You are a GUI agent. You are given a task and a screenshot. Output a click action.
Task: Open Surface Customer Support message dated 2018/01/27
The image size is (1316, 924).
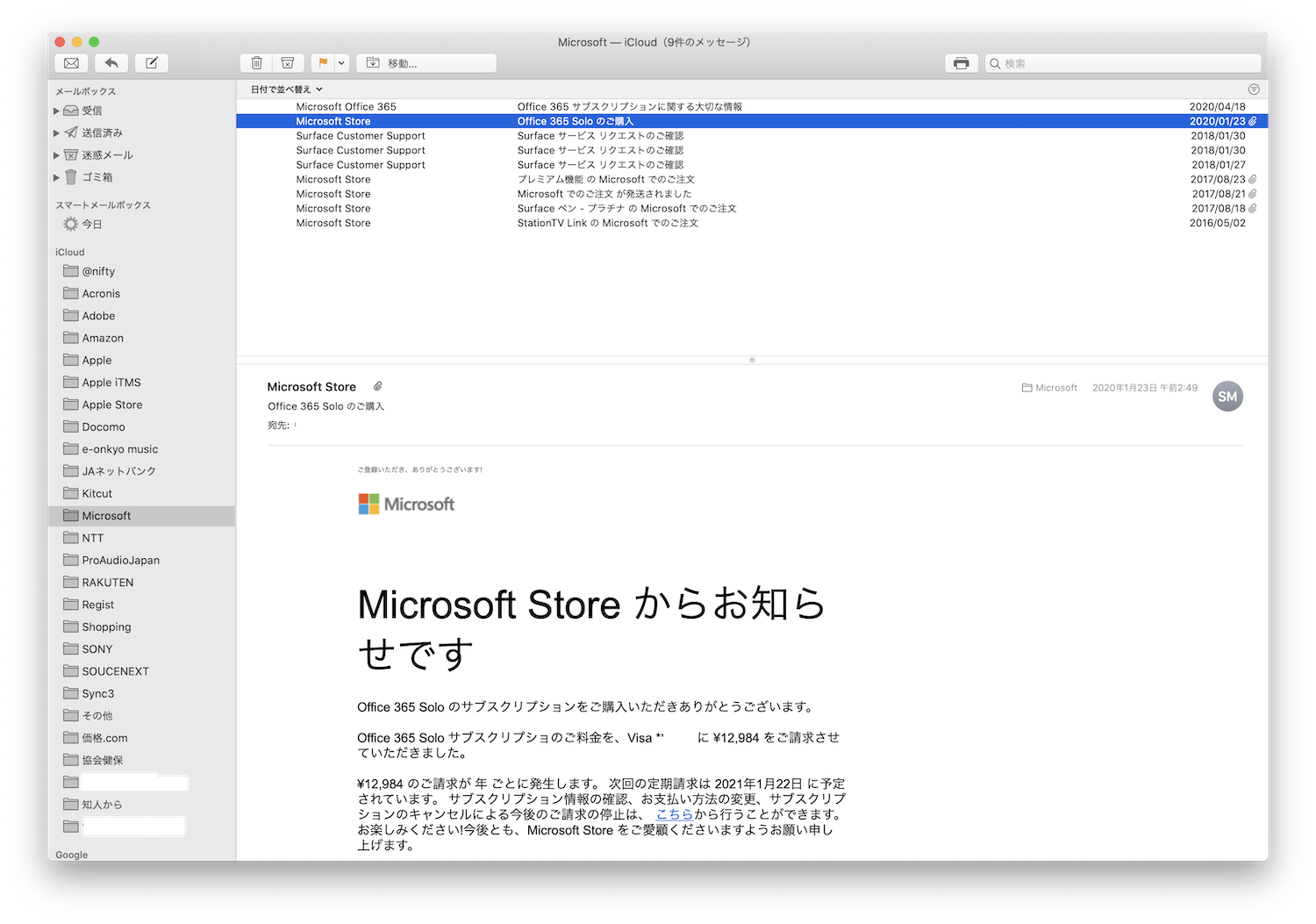click(752, 165)
